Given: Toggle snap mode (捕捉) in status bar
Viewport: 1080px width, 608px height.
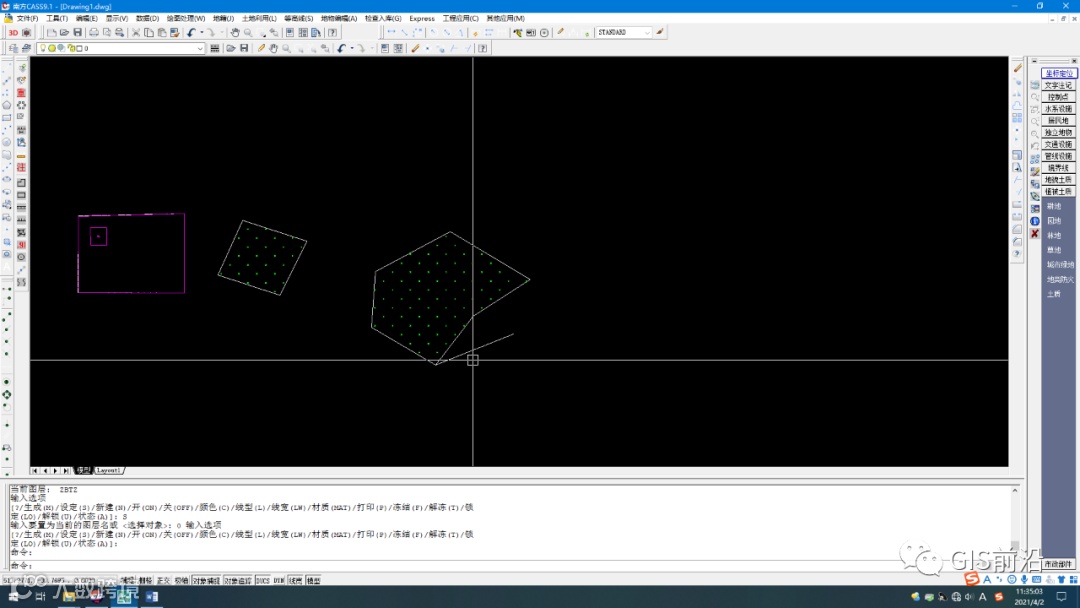Looking at the screenshot, I should click(x=128, y=580).
